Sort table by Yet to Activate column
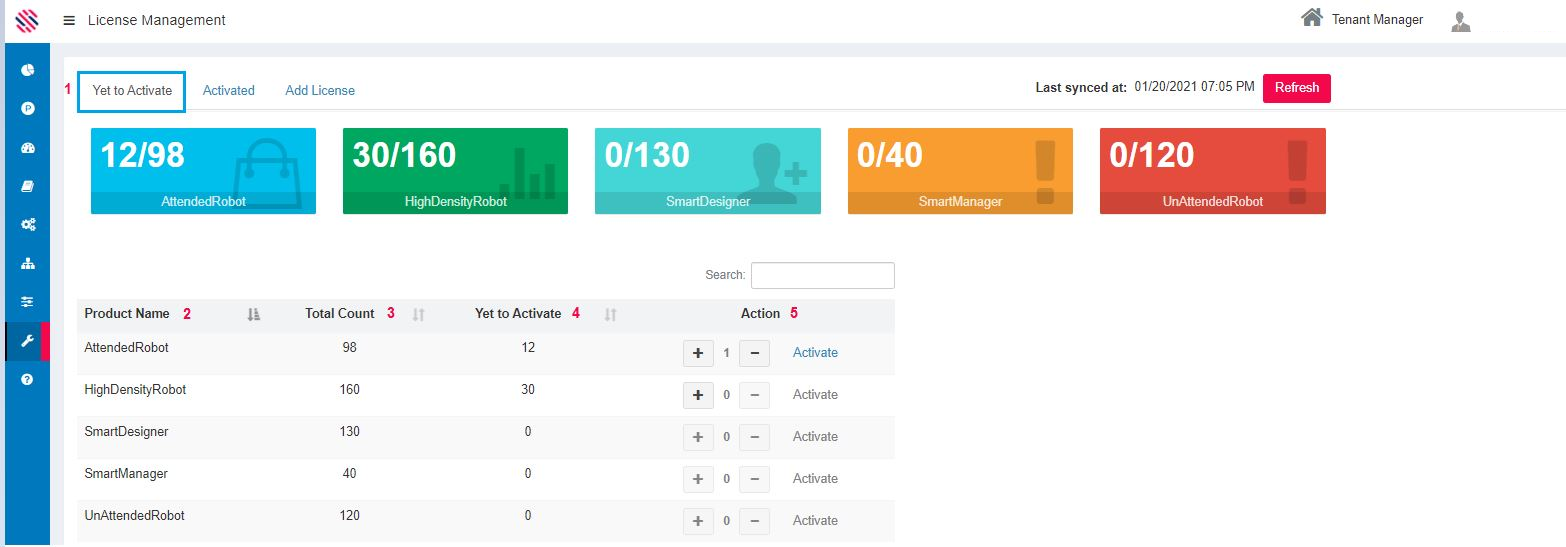1566x547 pixels. (x=610, y=314)
